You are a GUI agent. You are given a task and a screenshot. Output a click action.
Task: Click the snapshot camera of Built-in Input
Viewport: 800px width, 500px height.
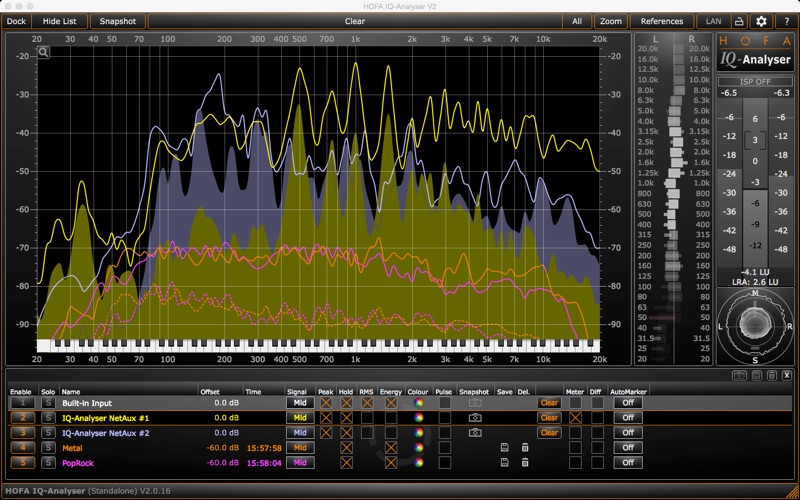[x=474, y=403]
